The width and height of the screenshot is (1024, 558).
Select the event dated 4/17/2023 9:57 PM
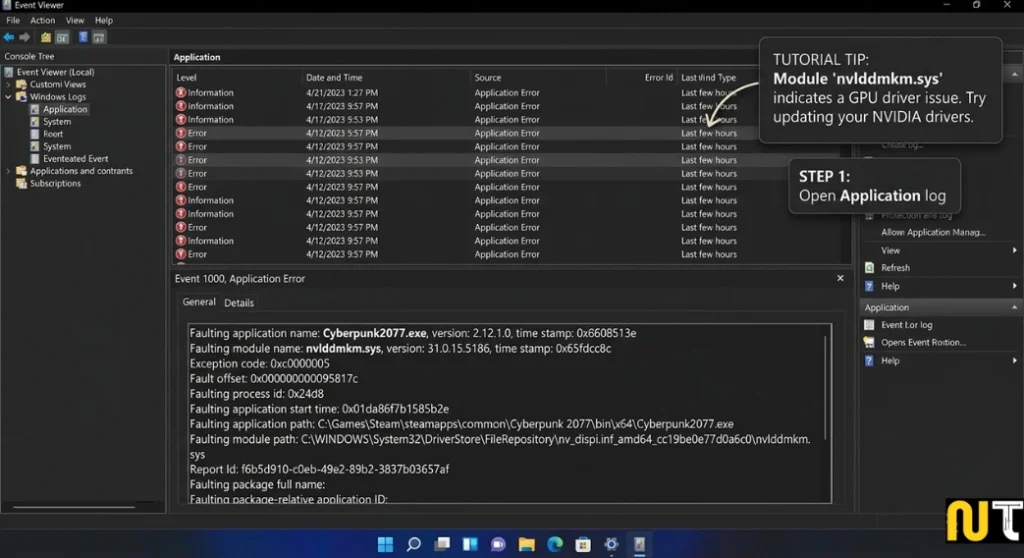click(x=511, y=106)
